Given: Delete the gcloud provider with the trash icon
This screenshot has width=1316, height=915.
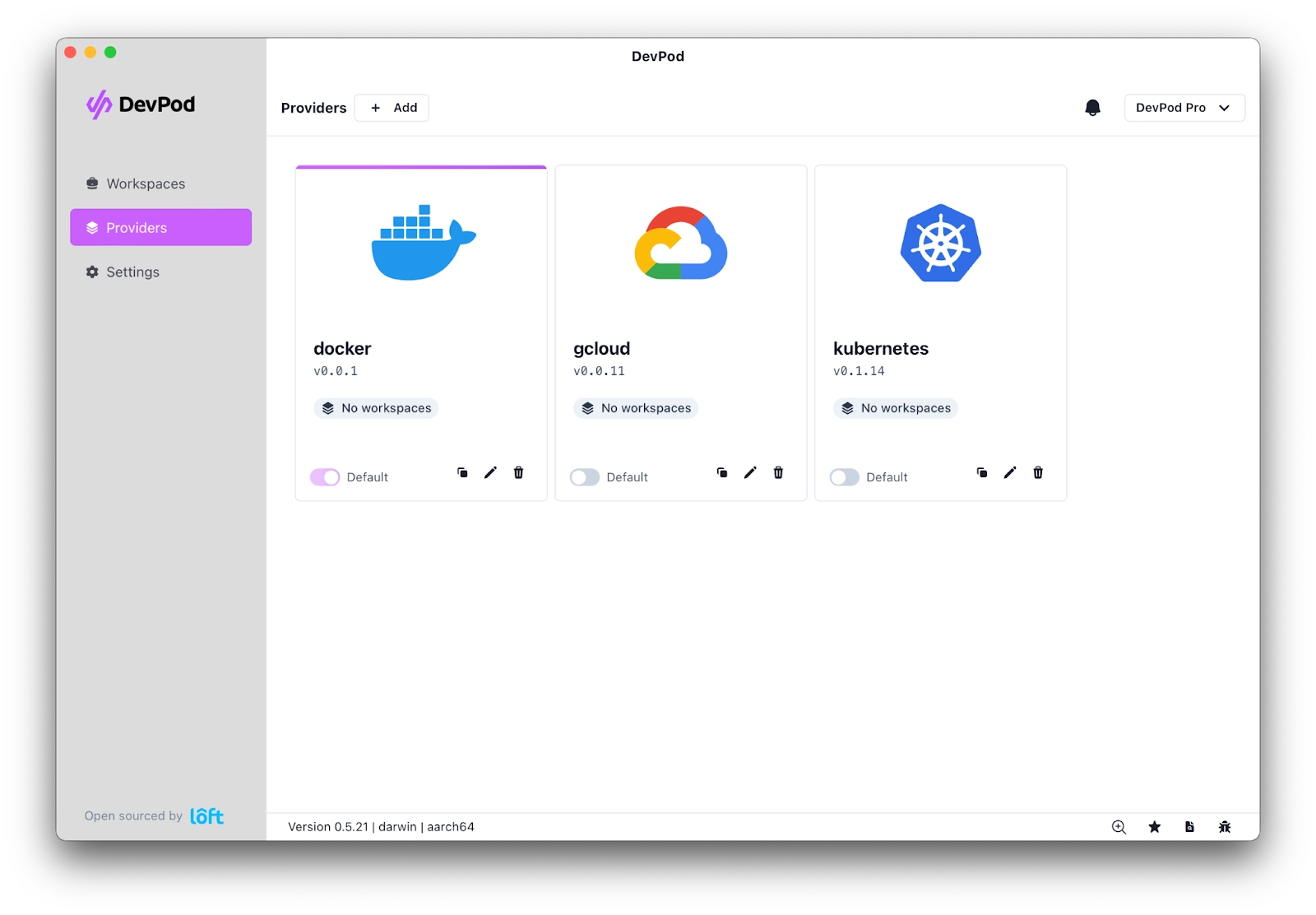Looking at the screenshot, I should click(x=778, y=472).
